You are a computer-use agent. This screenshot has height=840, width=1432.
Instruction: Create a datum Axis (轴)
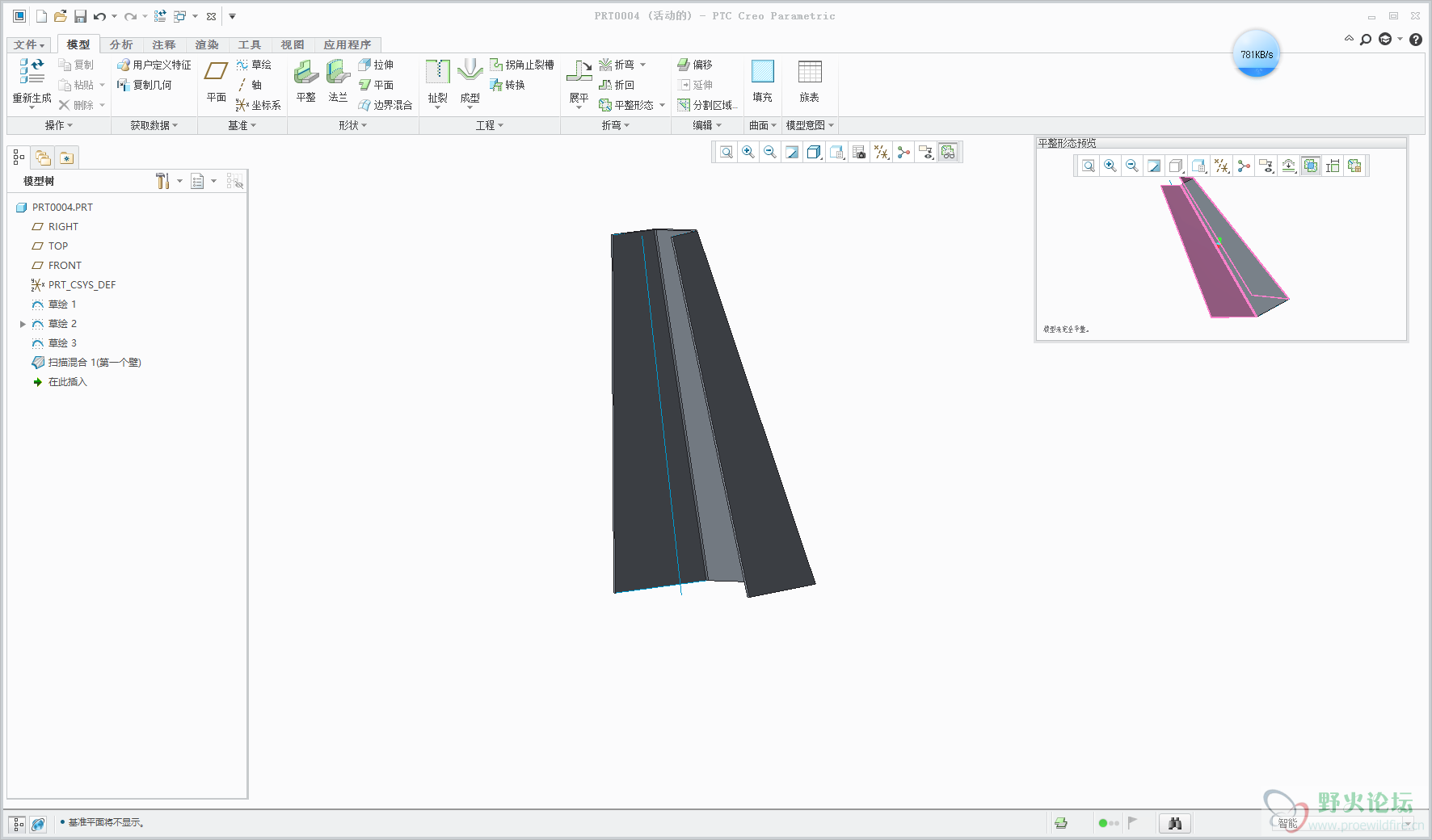[x=249, y=85]
